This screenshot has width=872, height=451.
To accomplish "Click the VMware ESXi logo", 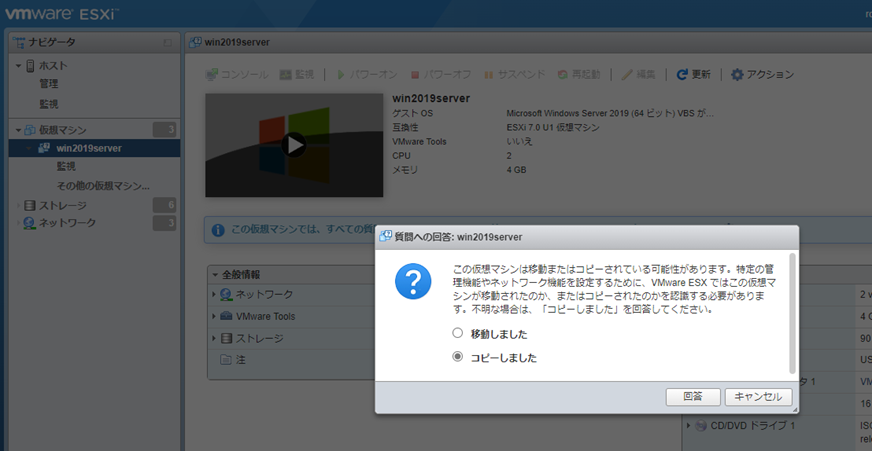I will click(x=62, y=14).
